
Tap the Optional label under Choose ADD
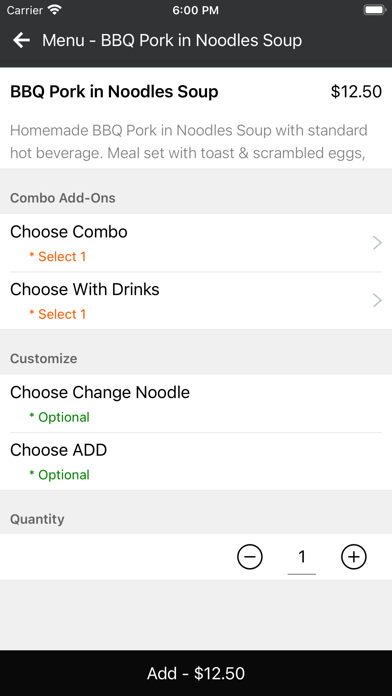59,475
